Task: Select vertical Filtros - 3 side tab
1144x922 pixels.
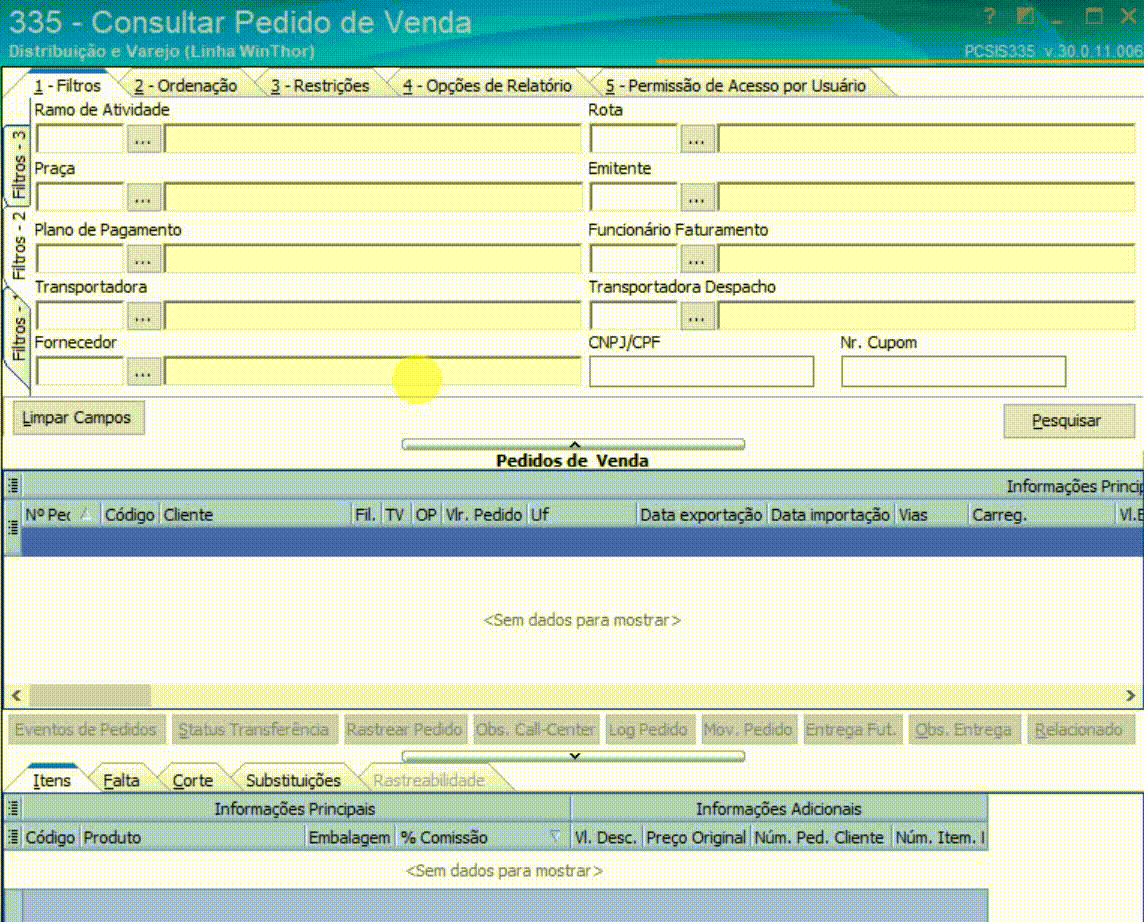Action: tap(18, 166)
